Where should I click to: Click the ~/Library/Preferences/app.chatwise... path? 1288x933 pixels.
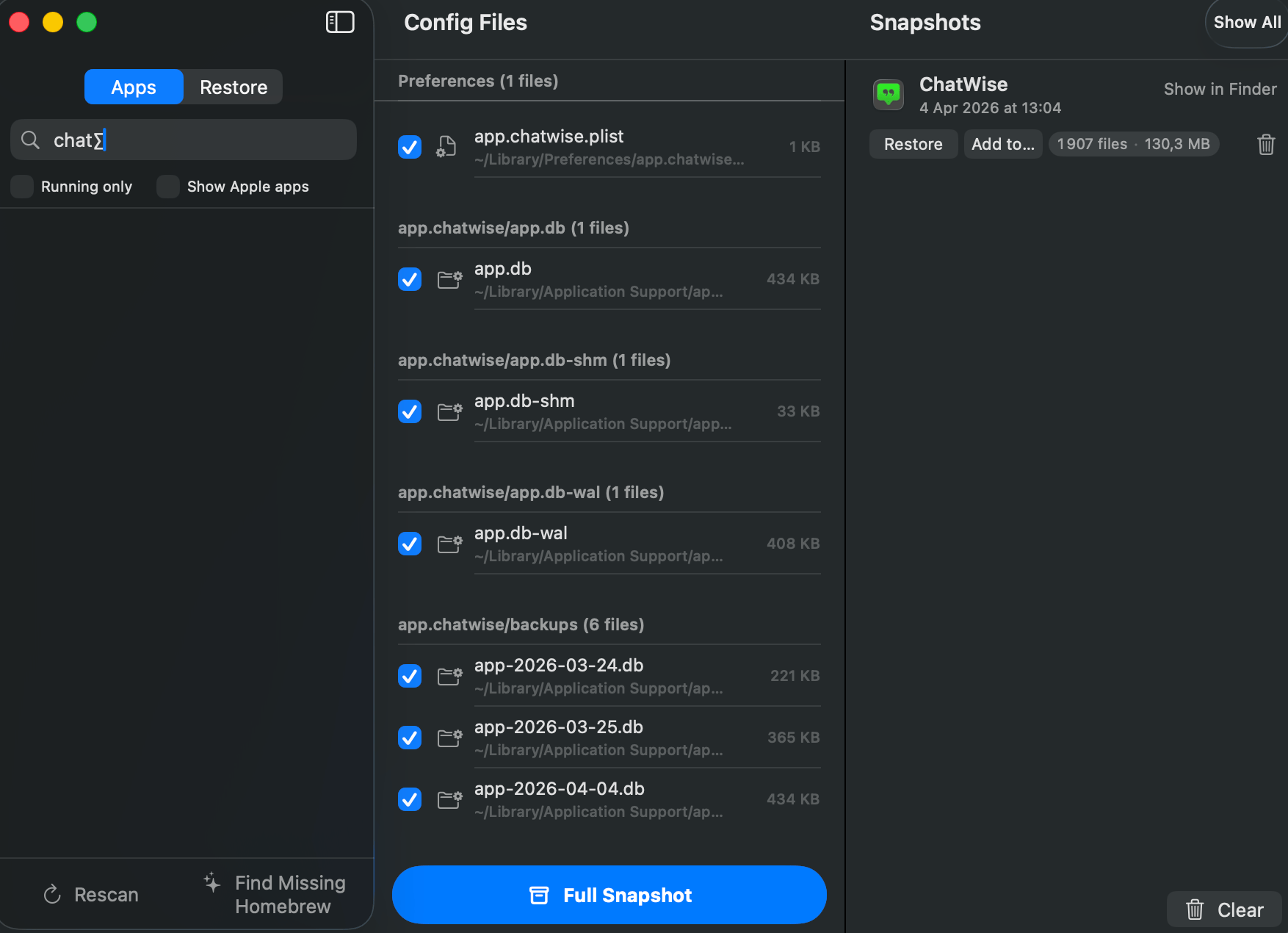point(609,159)
